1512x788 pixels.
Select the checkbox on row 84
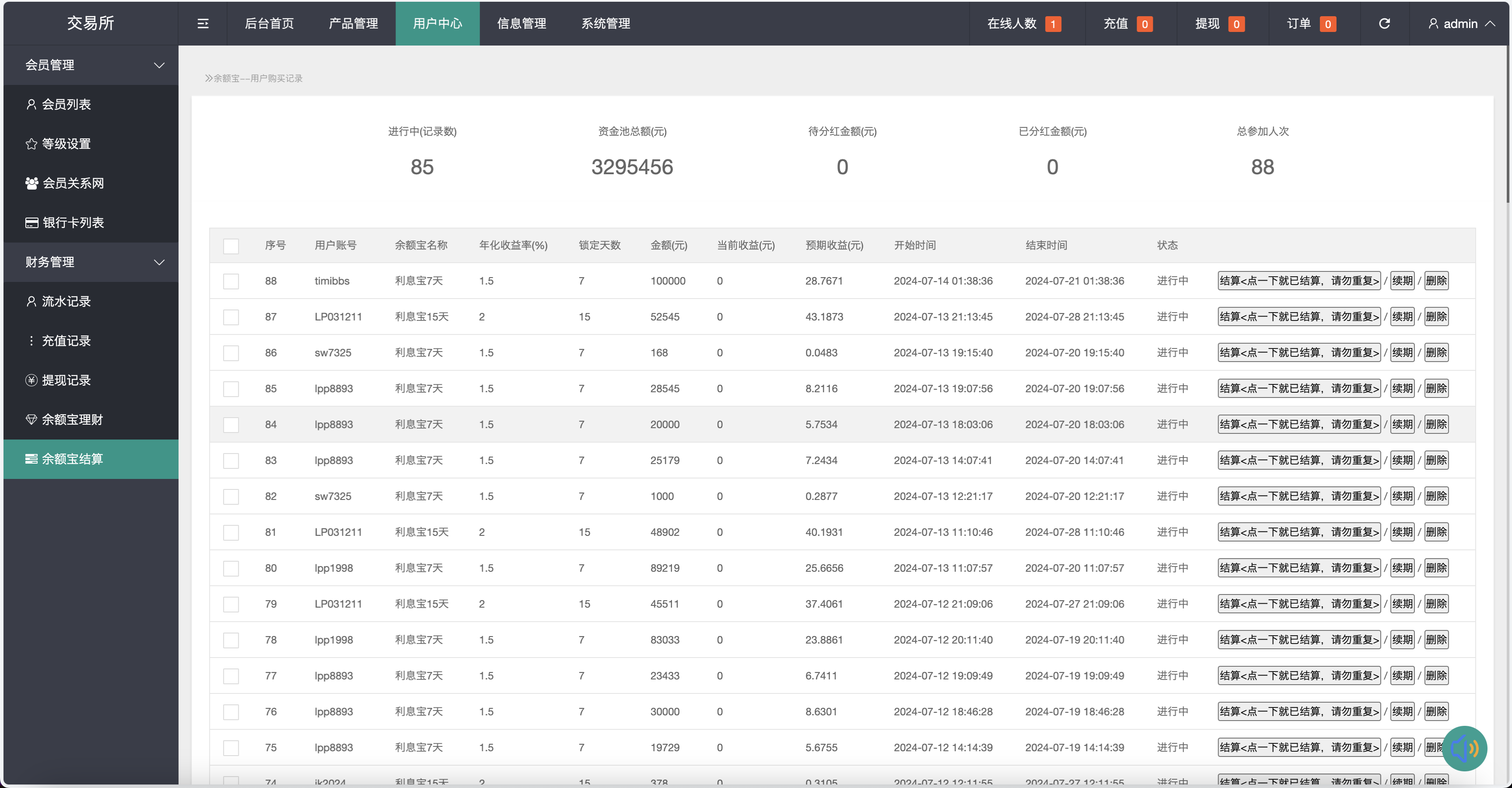coord(231,425)
